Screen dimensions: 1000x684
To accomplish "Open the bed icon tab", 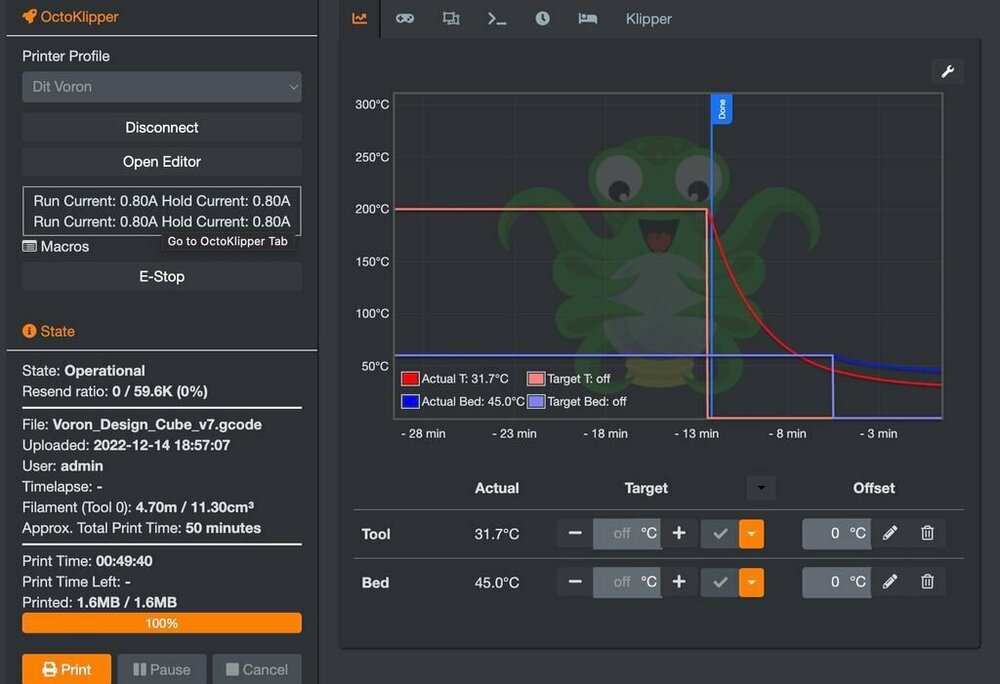I will click(587, 18).
